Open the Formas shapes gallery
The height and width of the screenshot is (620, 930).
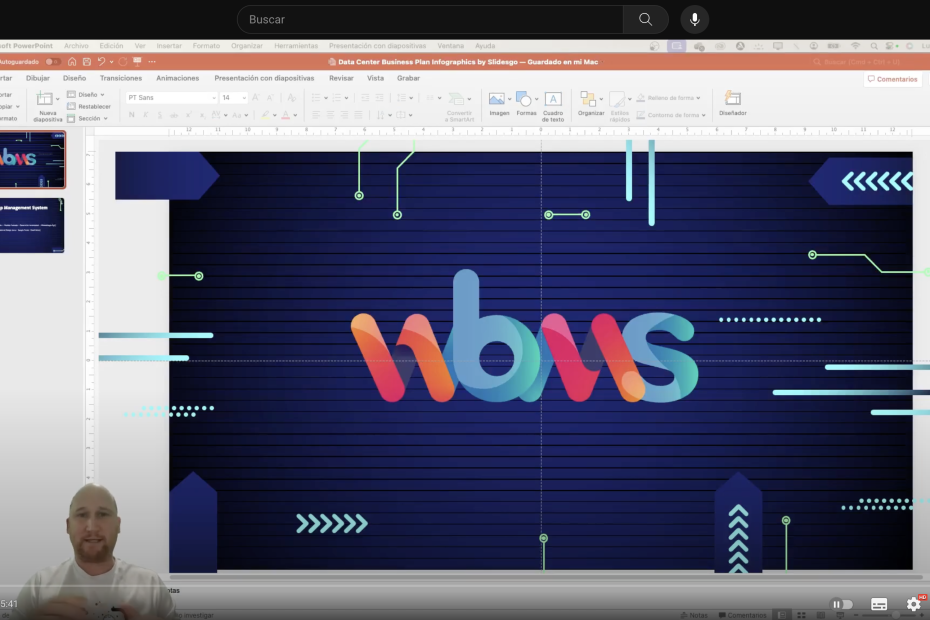click(x=526, y=104)
